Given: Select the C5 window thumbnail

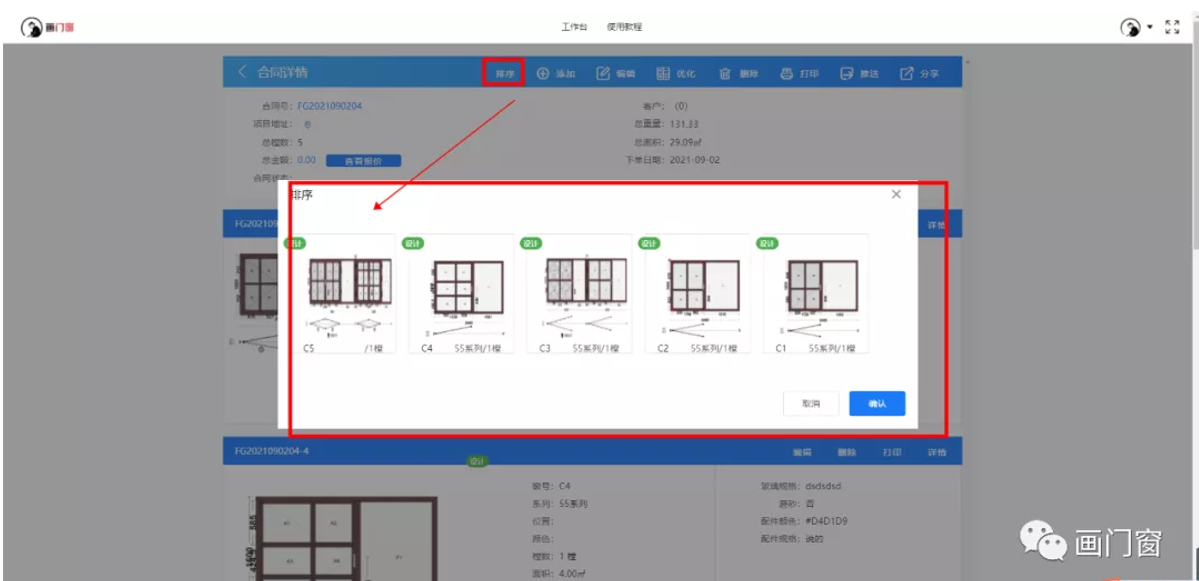Looking at the screenshot, I should (343, 294).
